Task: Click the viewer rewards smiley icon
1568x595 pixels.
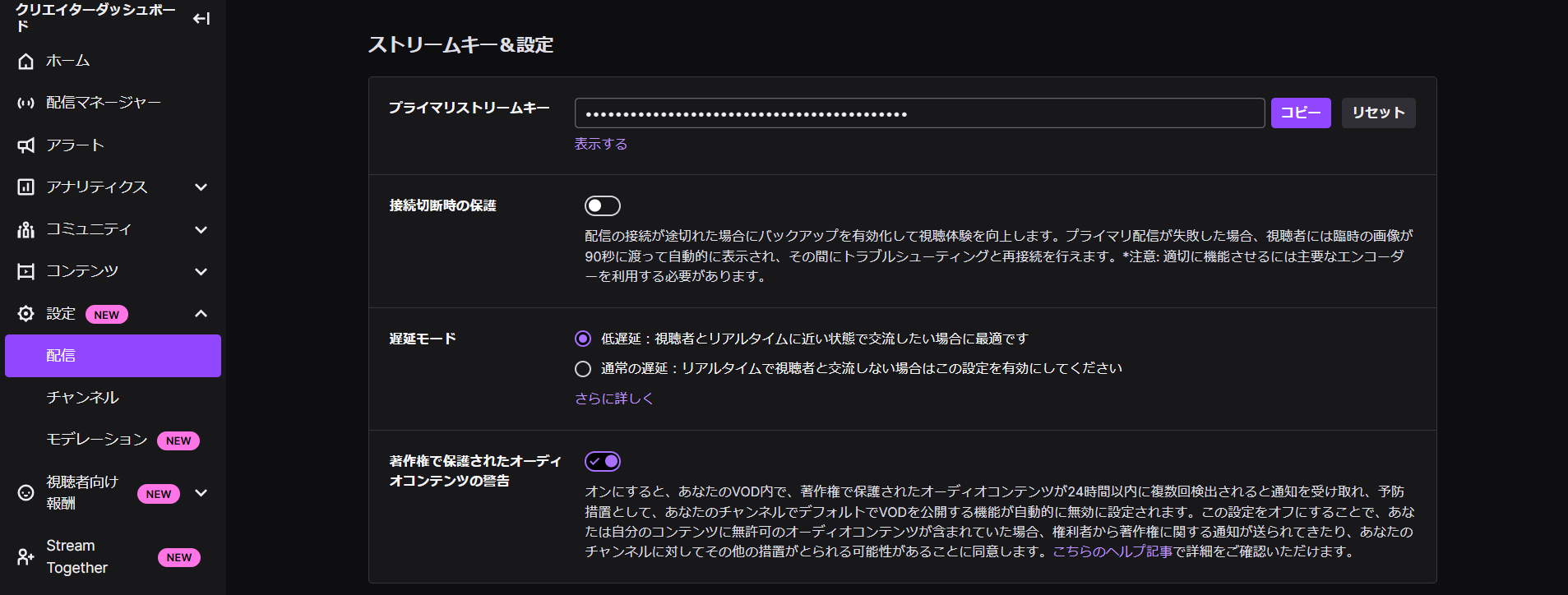Action: pyautogui.click(x=26, y=492)
